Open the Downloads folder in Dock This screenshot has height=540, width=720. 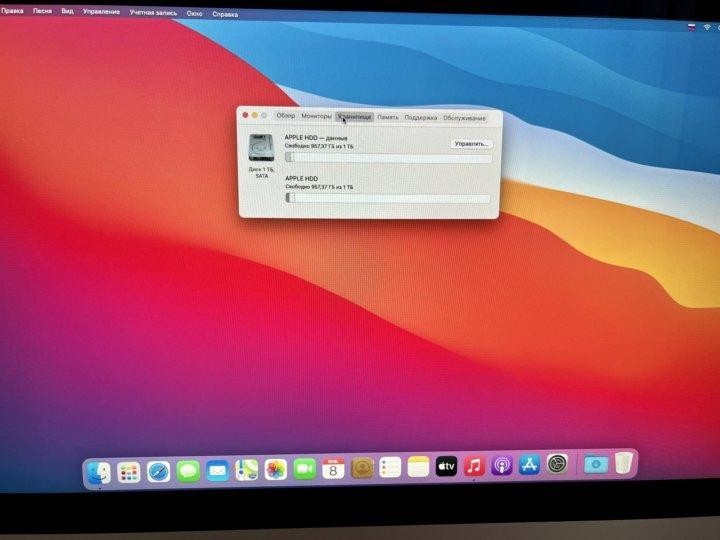[596, 464]
